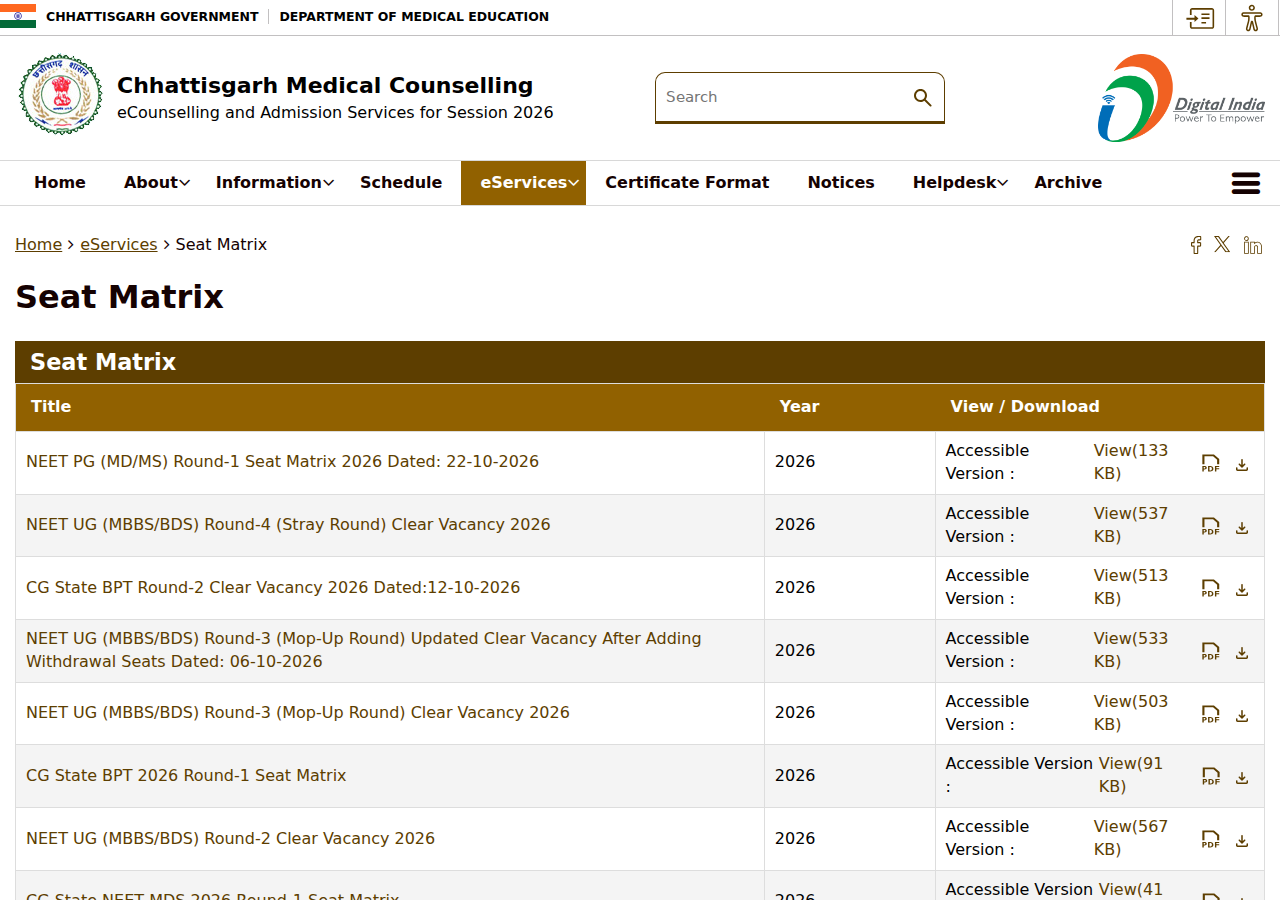Go to the Home menu item
Viewport: 1280px width, 900px height.
[x=60, y=182]
